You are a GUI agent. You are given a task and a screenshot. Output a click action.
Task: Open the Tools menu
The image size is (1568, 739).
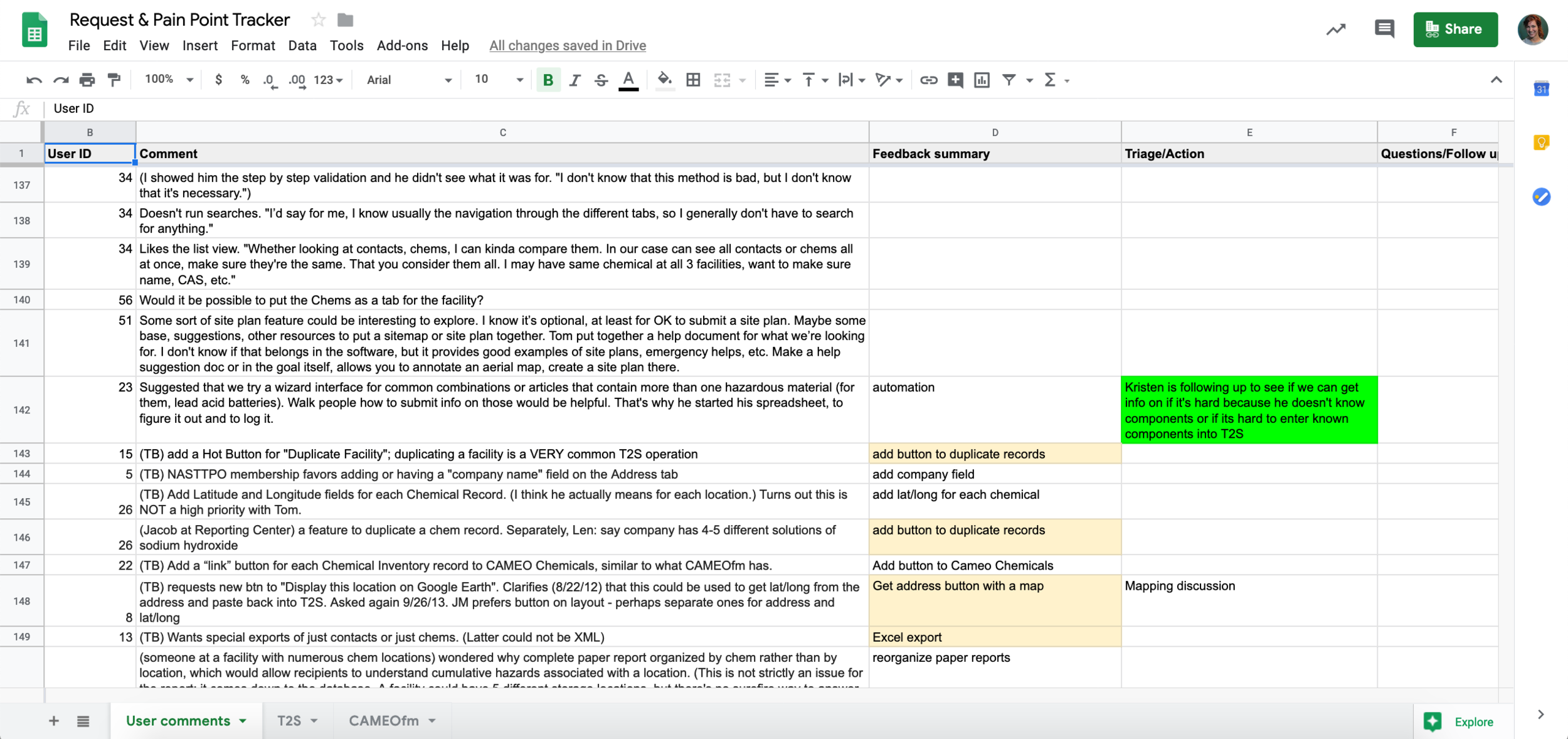347,46
